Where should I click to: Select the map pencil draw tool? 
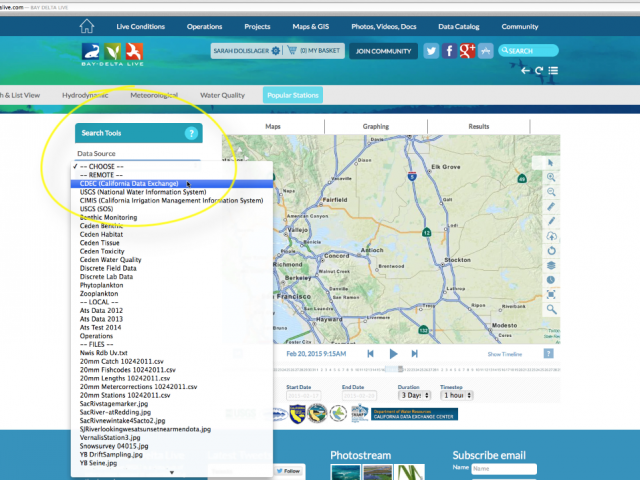551,221
